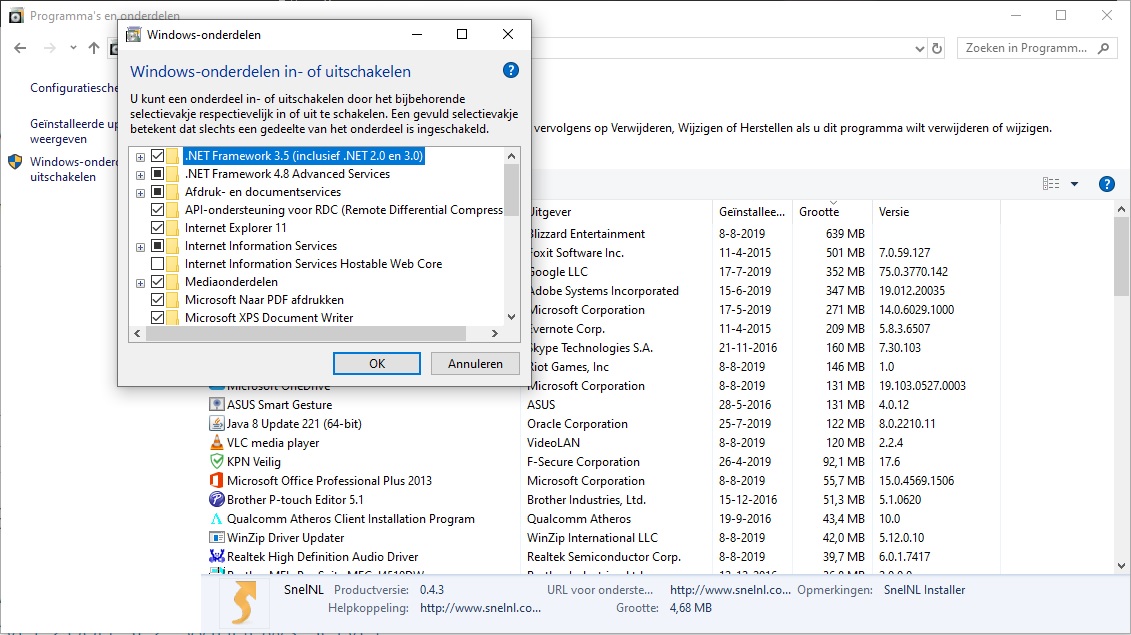Uncheck Microsoft XPS Document Writer checkbox
The image size is (1131, 635).
[157, 318]
